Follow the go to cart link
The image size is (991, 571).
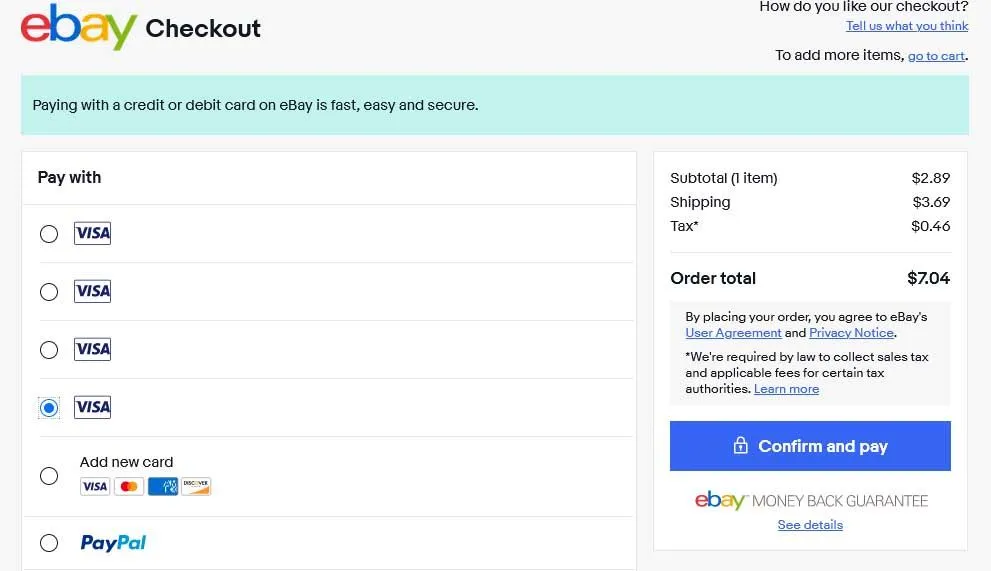pyautogui.click(x=936, y=56)
